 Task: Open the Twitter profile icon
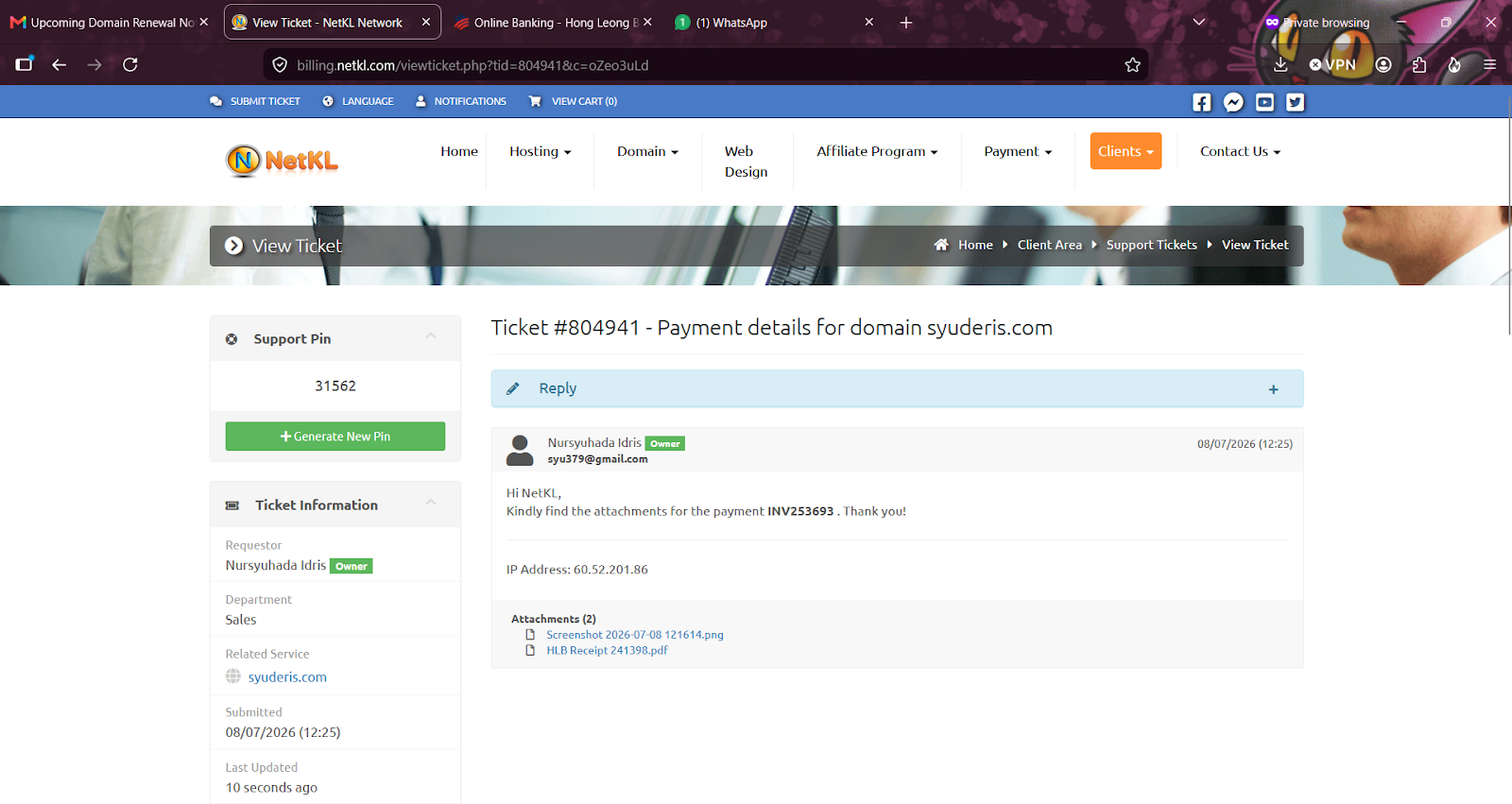point(1296,102)
